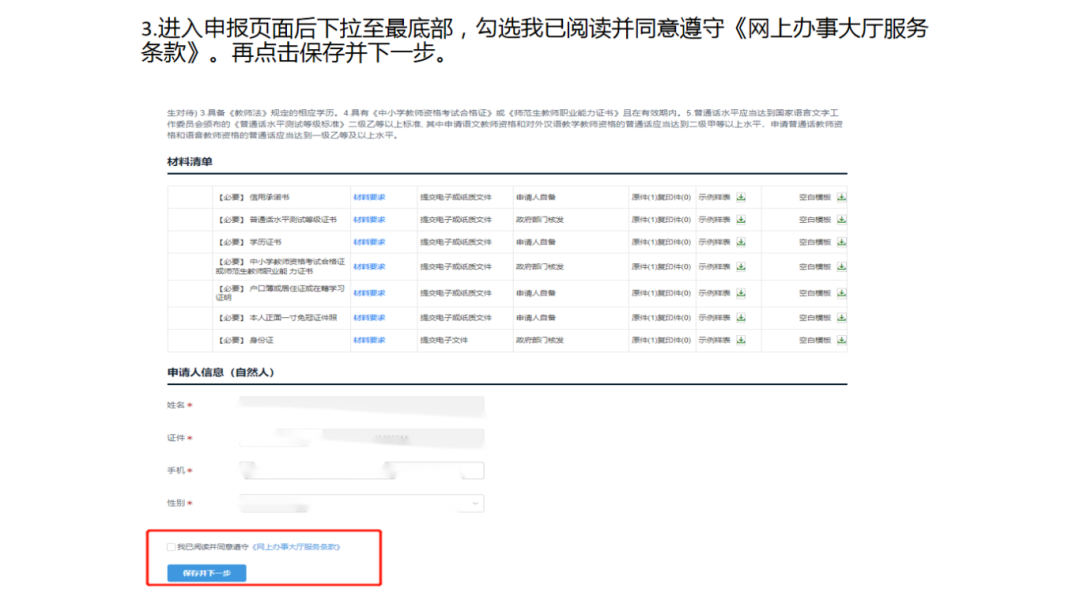Image resolution: width=1080 pixels, height=604 pixels.
Task: Click 保存并下一步 button
Action: pos(207,573)
